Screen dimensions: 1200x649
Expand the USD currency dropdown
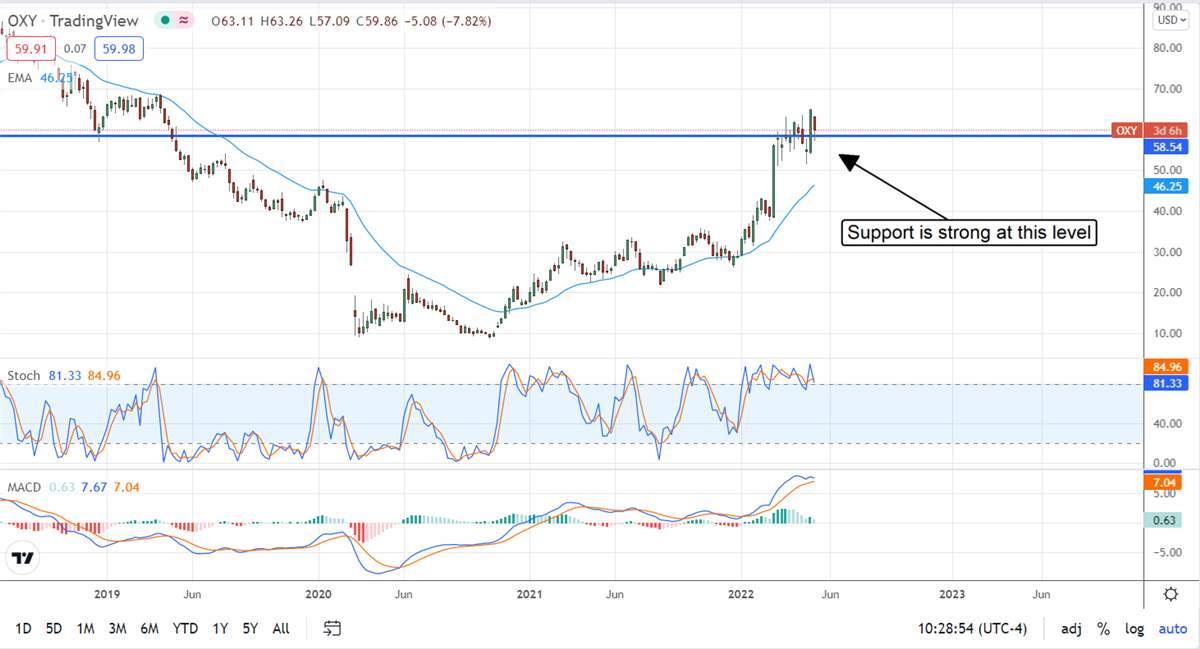[x=1169, y=20]
